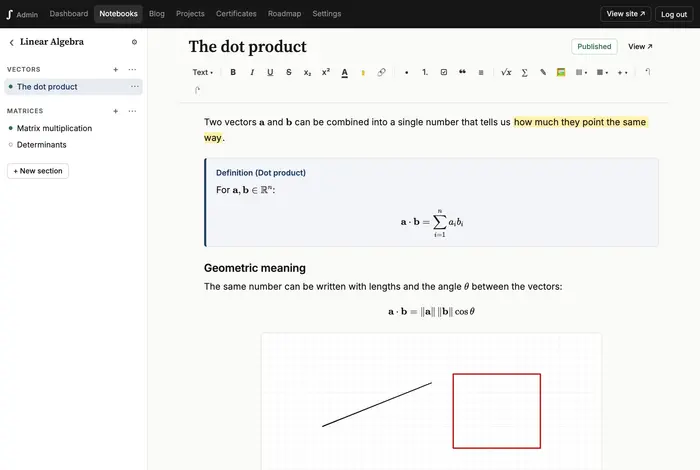
Task: Click the highlighted text in first paragraph
Action: point(580,122)
